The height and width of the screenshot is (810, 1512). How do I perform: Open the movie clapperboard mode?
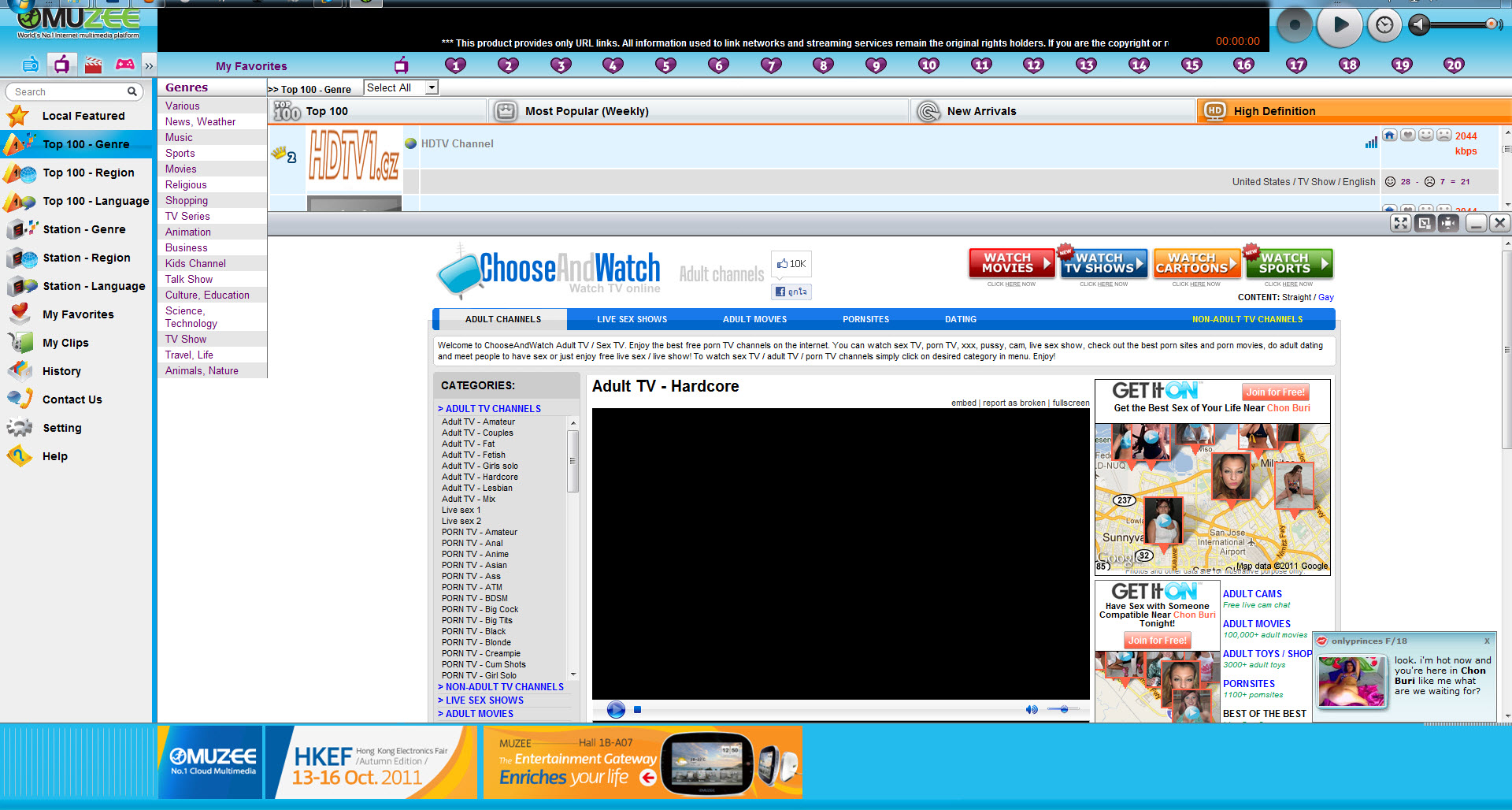(x=94, y=65)
